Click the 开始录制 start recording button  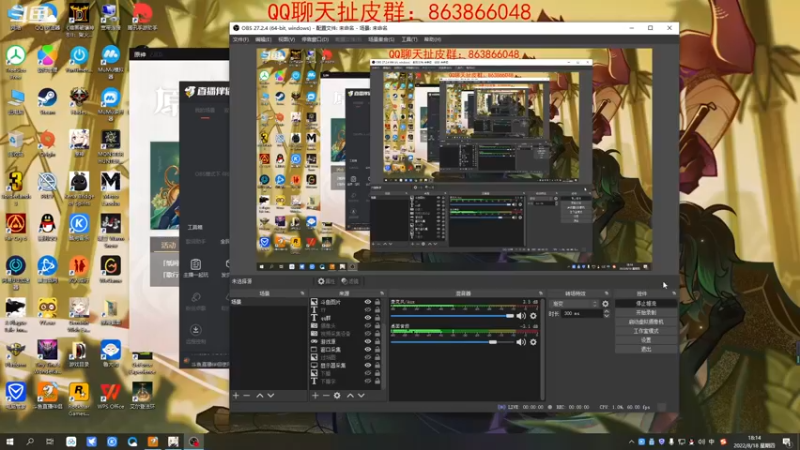pyautogui.click(x=646, y=313)
